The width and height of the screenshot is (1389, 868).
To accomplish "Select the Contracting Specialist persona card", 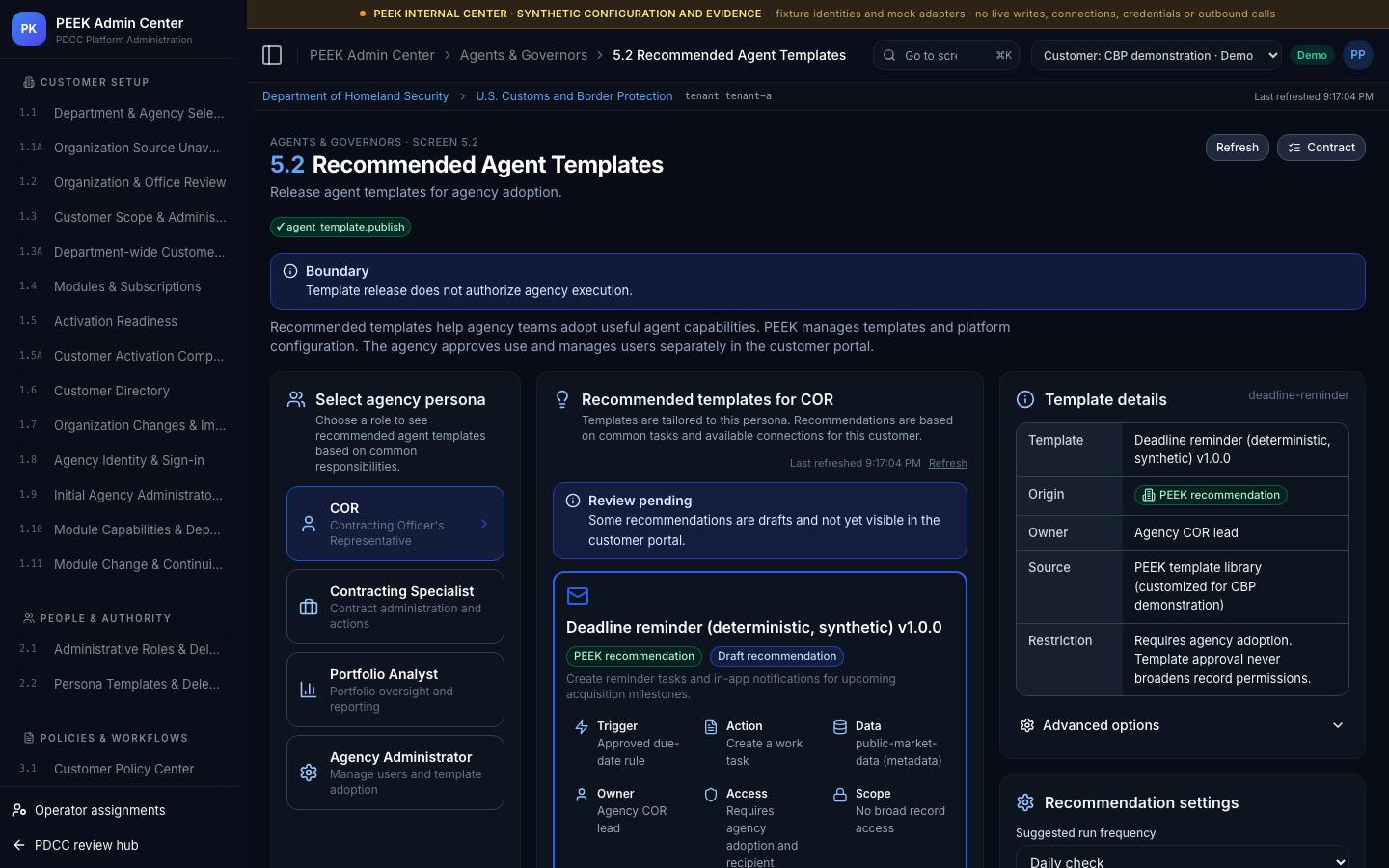I will point(395,607).
